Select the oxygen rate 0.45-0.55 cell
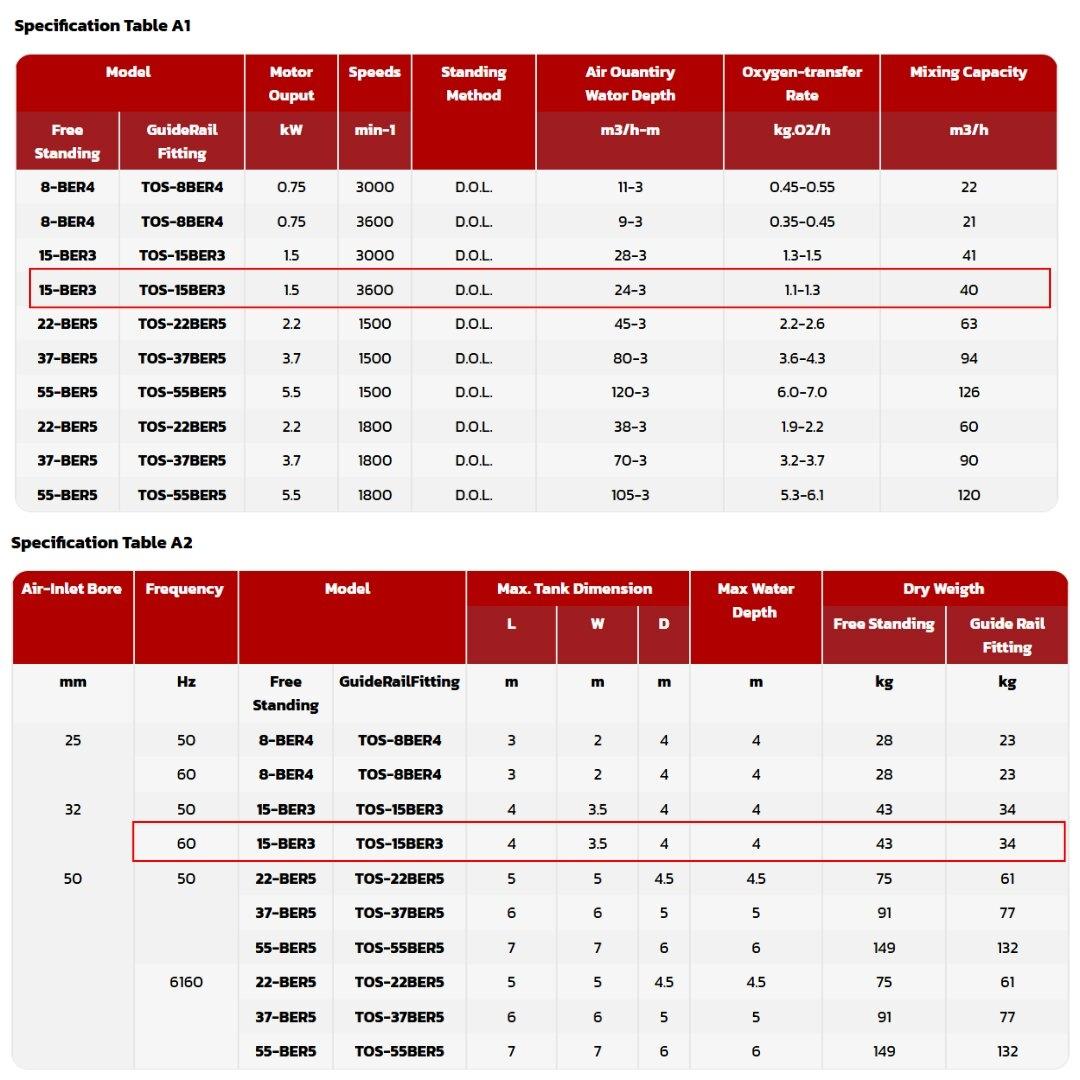The width and height of the screenshot is (1080, 1080). point(802,187)
